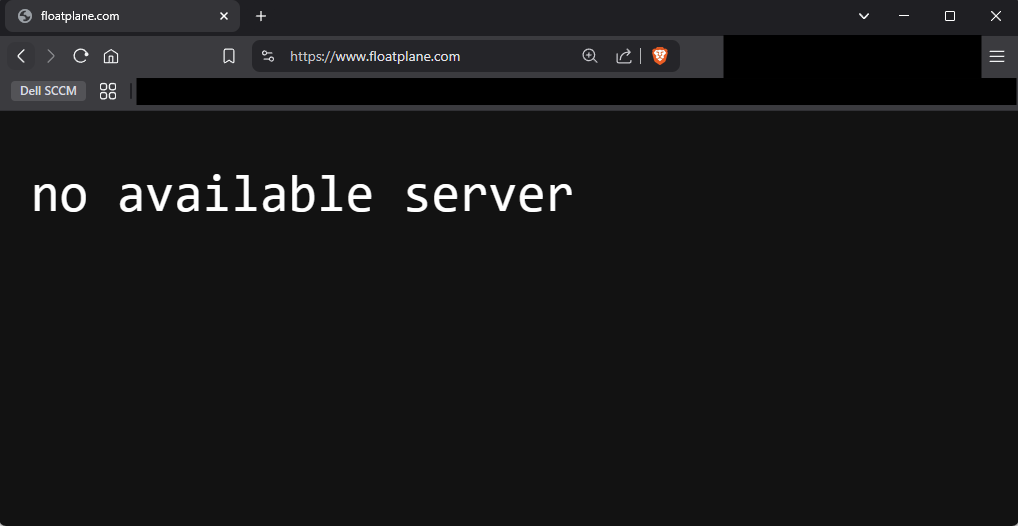The image size is (1018, 526).
Task: Open the zoom magnifier icon in address bar
Action: (x=590, y=56)
